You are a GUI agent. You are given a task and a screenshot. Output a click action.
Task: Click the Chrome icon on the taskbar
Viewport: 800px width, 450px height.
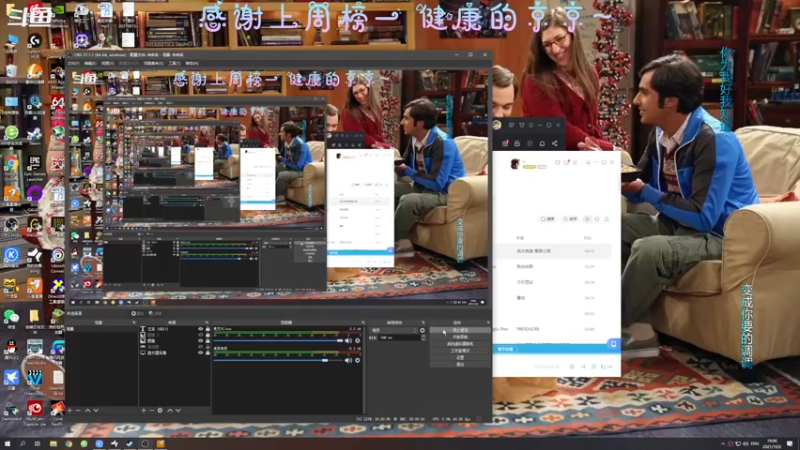(68, 444)
